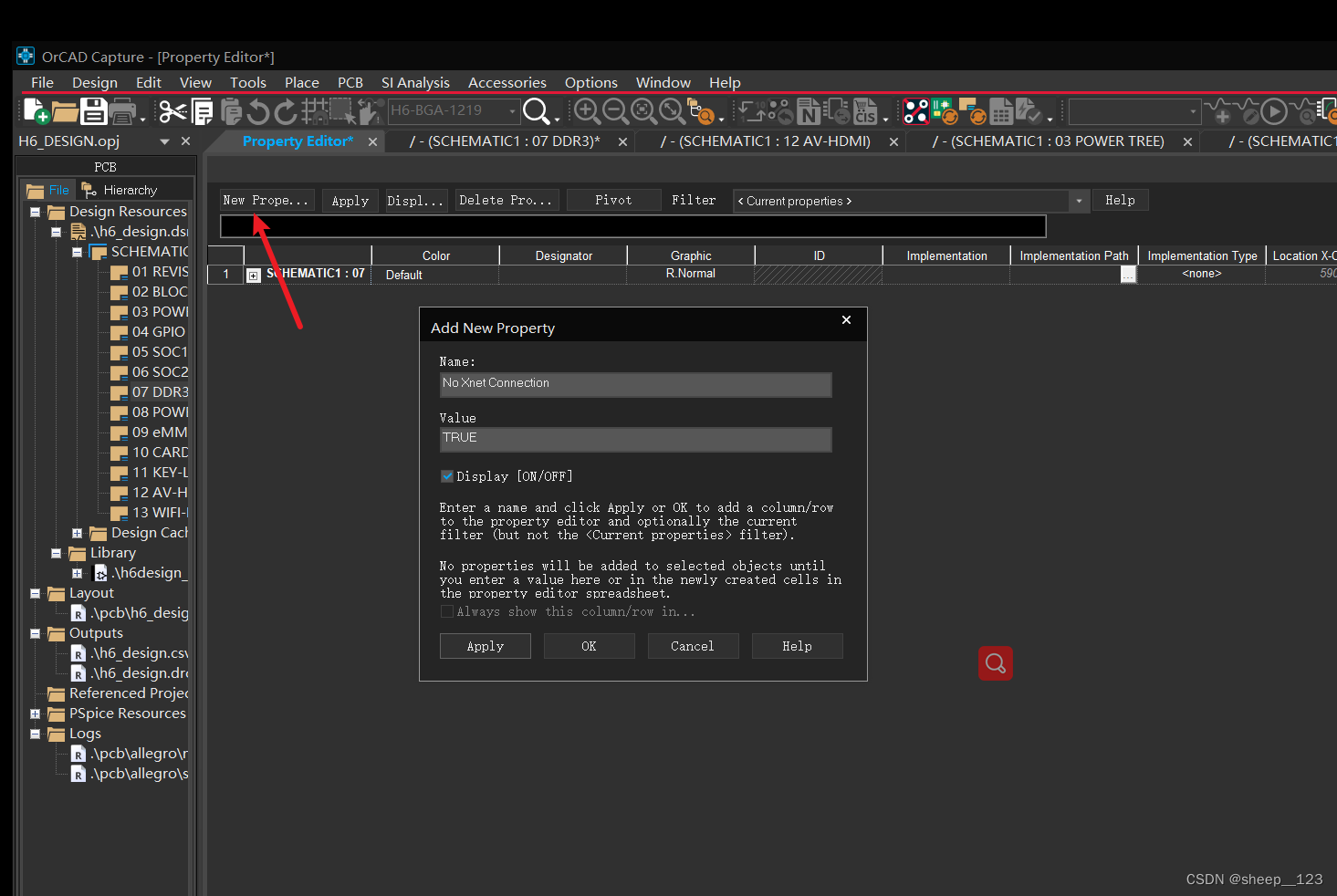Toggle the Display [ON/OFF] checkbox

click(x=447, y=476)
